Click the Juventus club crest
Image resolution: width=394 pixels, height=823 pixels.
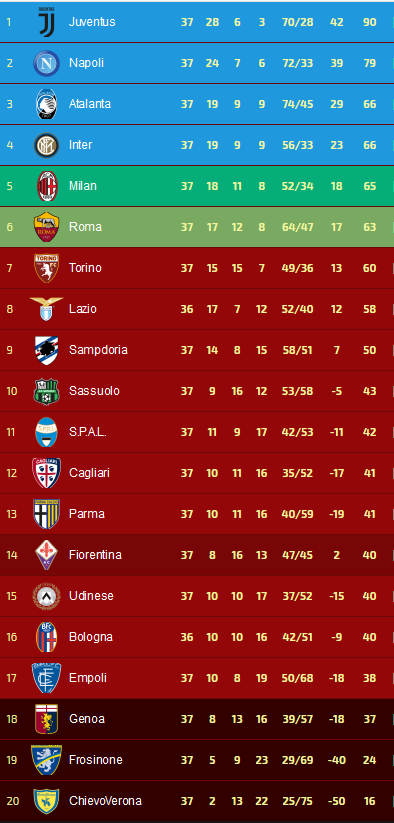tap(47, 22)
